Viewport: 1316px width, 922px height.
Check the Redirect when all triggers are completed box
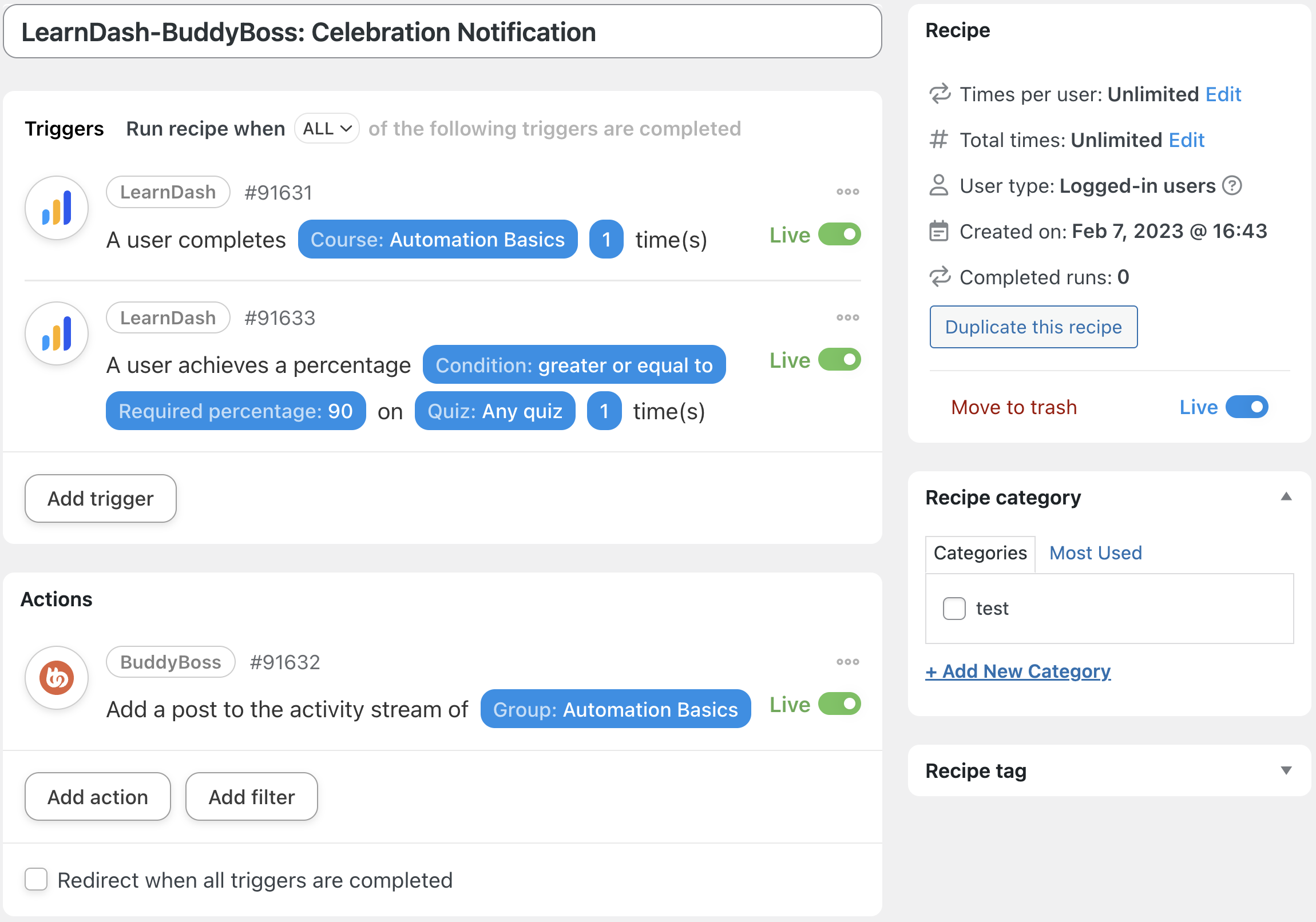tap(36, 880)
